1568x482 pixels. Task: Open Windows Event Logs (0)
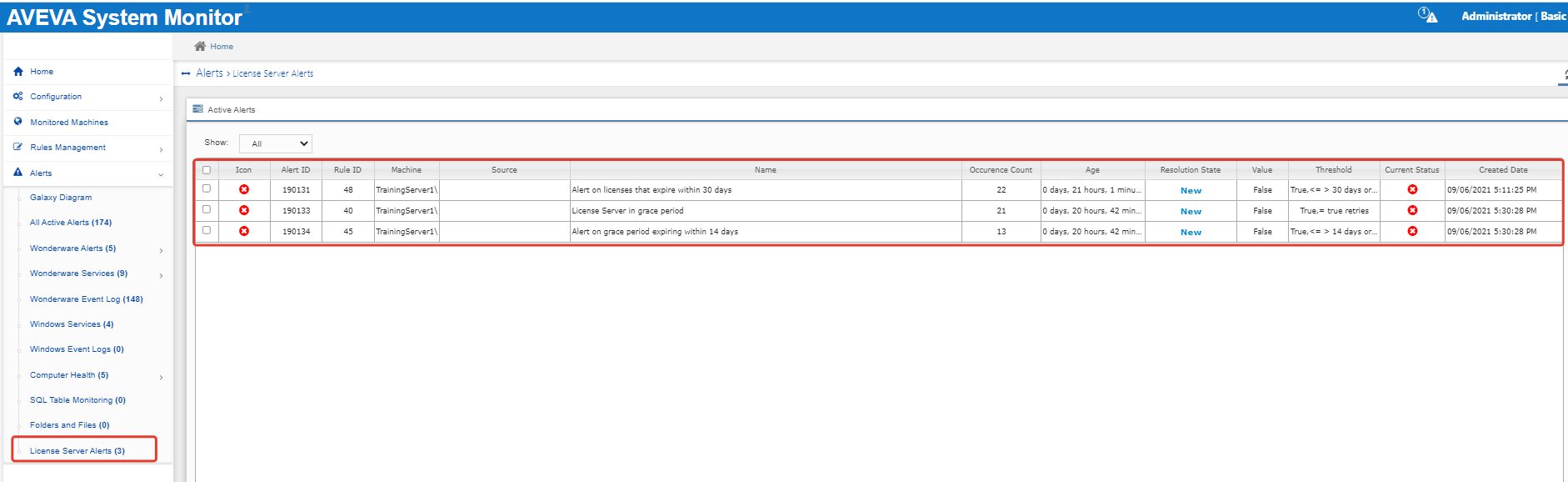coord(77,349)
